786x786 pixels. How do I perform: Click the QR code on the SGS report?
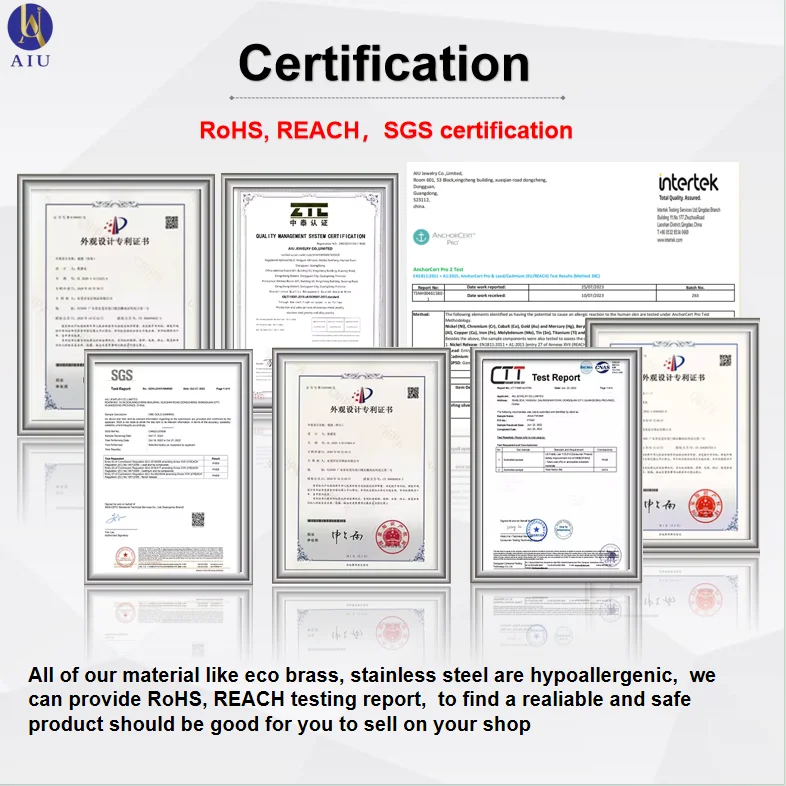coord(198,519)
